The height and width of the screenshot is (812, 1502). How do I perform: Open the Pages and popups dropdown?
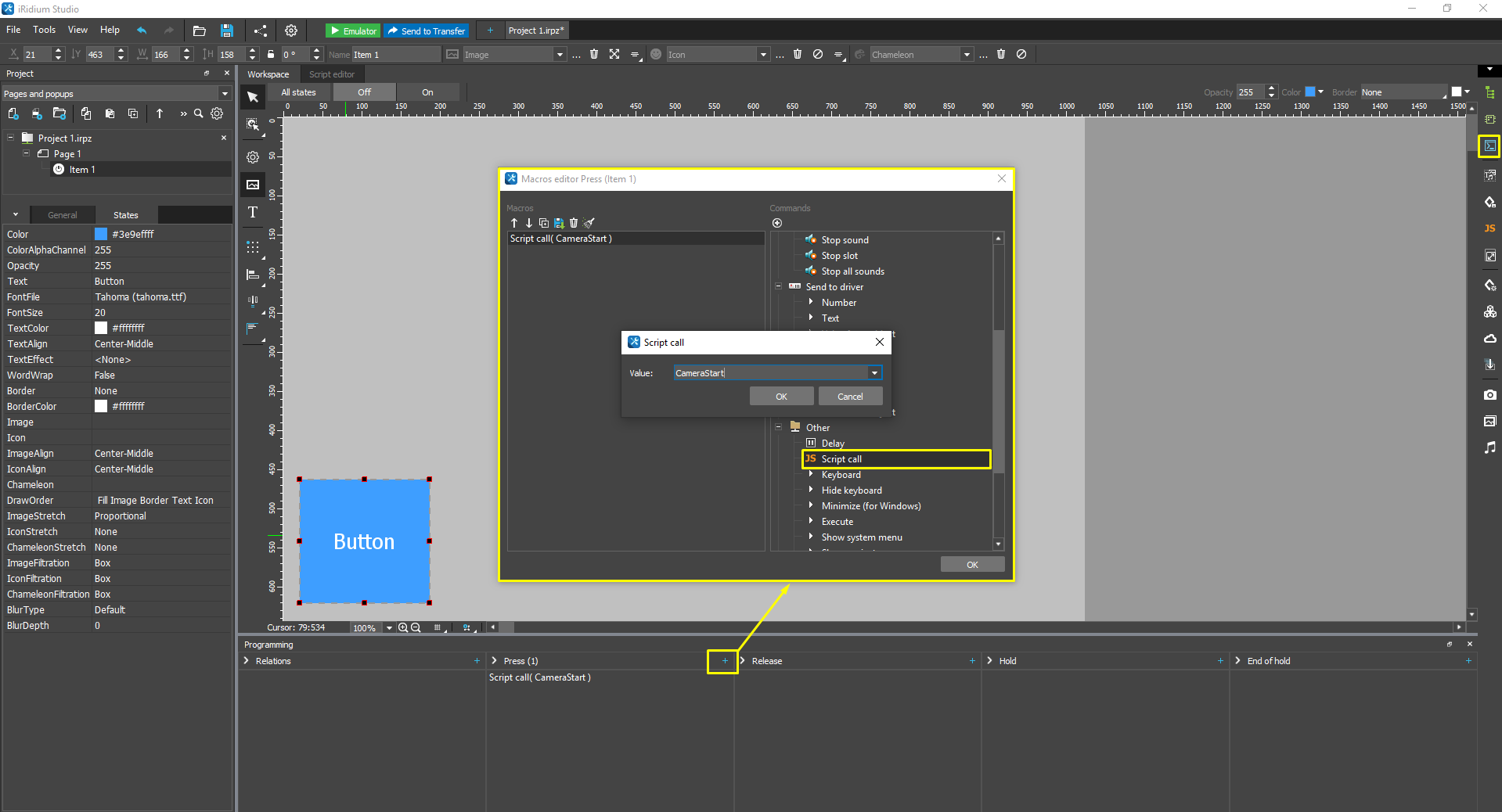[x=225, y=94]
